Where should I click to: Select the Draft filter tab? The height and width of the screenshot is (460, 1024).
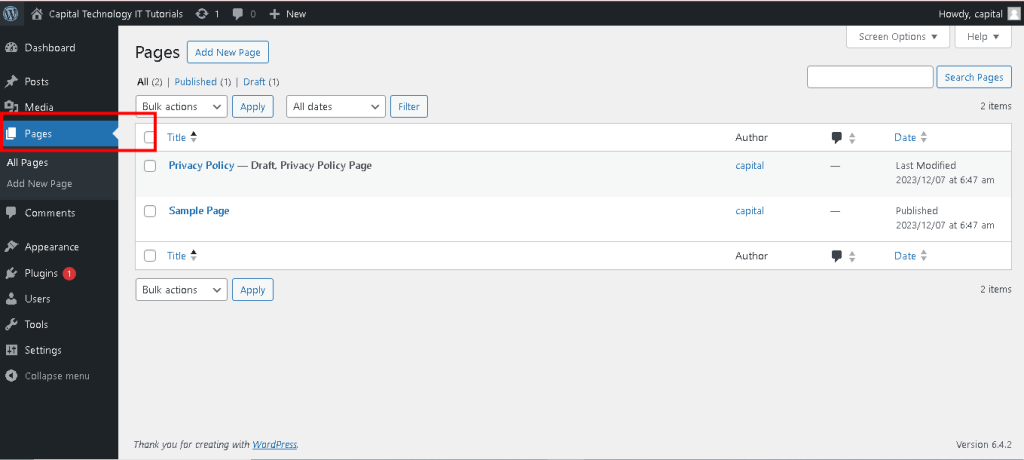(x=254, y=82)
